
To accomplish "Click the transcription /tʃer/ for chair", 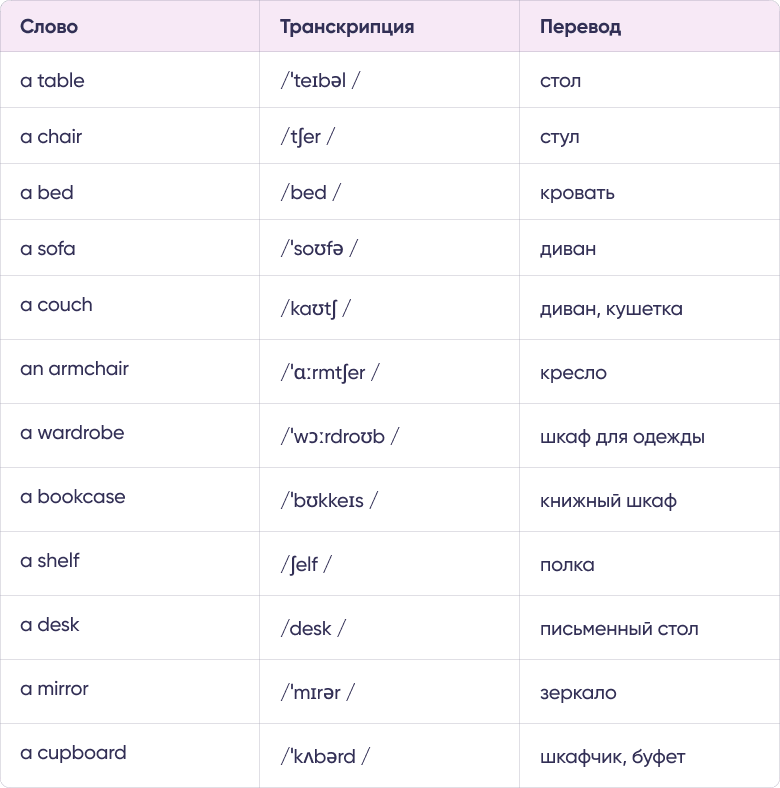I will coord(308,137).
